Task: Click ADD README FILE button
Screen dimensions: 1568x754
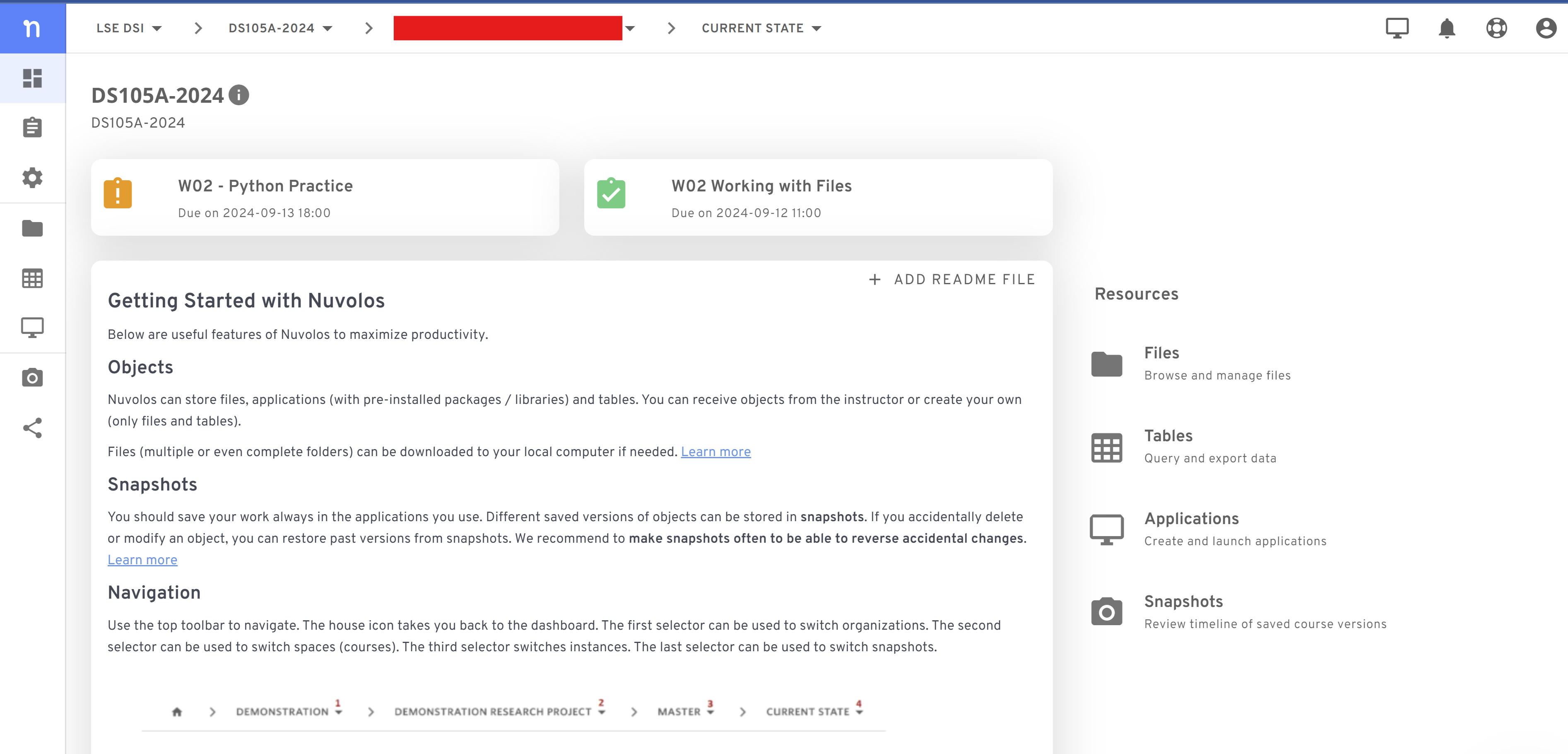Action: point(951,280)
